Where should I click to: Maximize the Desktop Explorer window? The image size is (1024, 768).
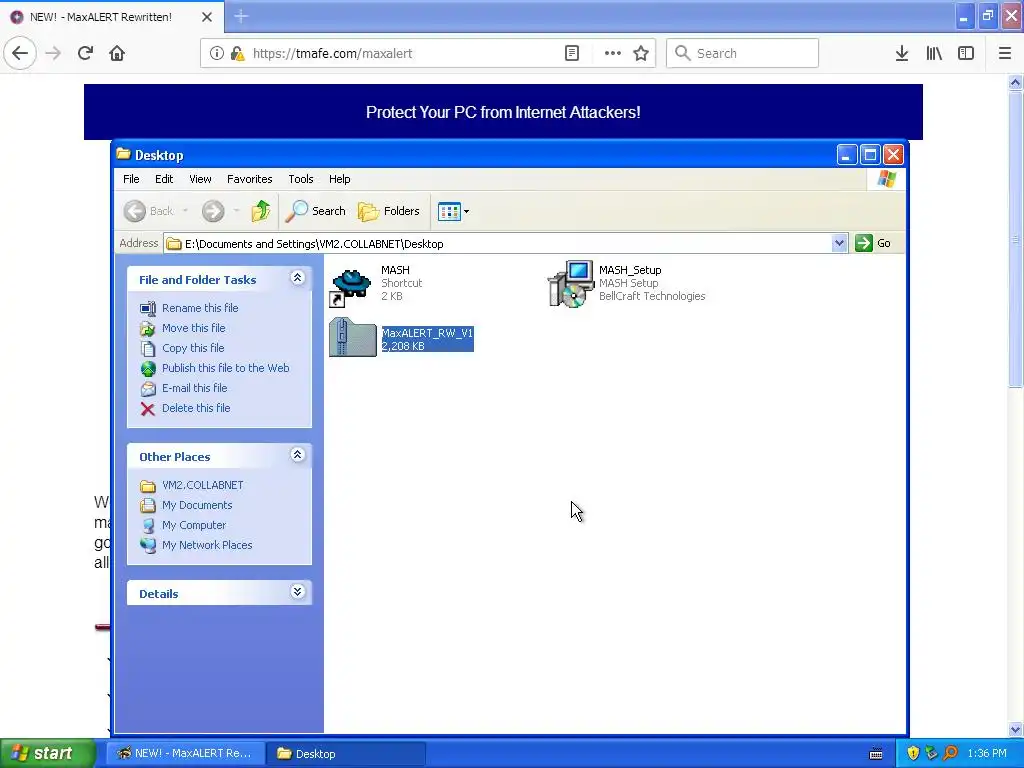[870, 155]
